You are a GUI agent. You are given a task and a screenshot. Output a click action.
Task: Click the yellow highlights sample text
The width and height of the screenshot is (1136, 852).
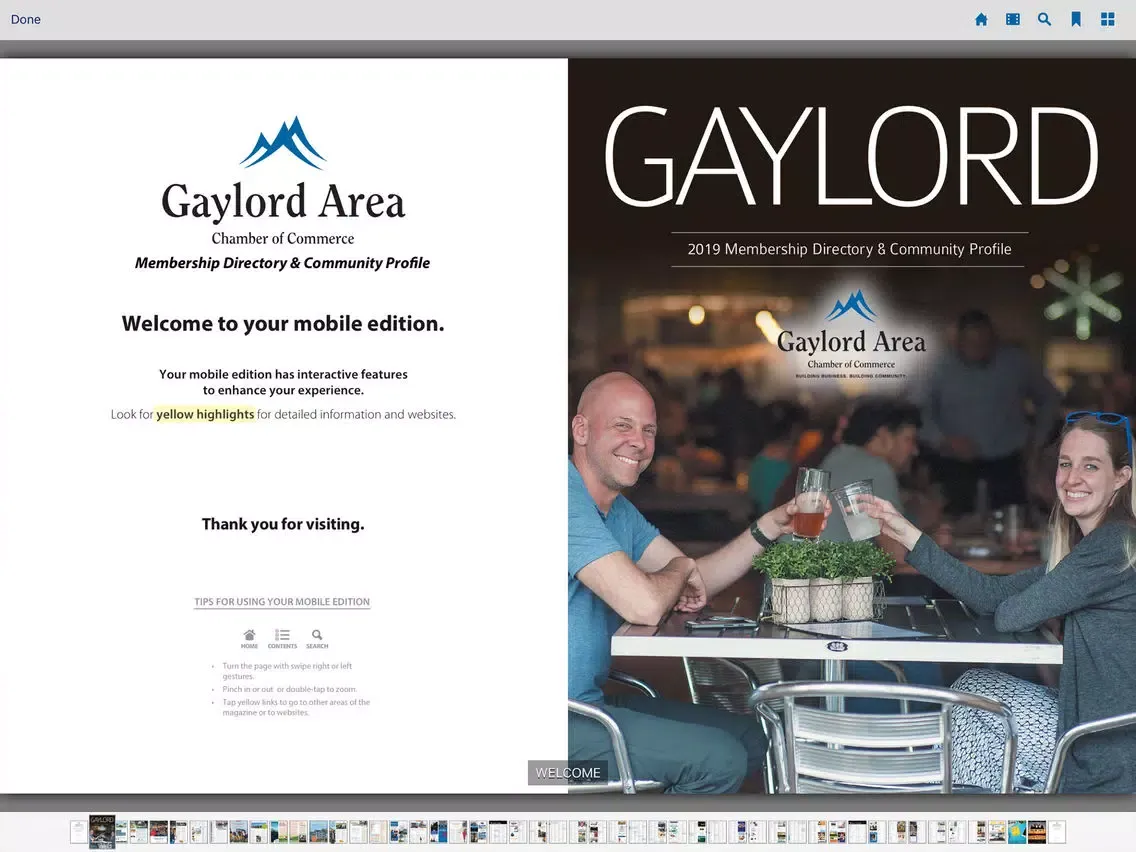pos(205,414)
